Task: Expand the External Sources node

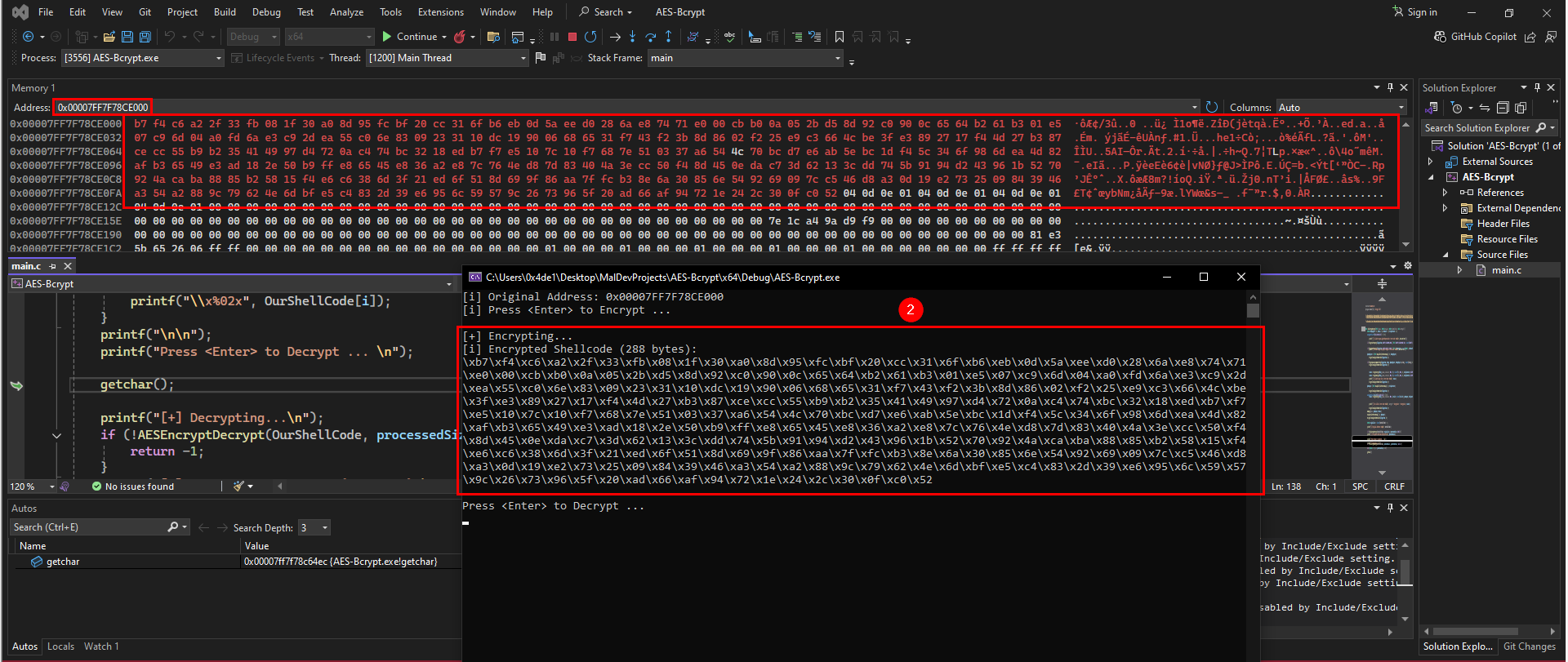Action: 1431,162
